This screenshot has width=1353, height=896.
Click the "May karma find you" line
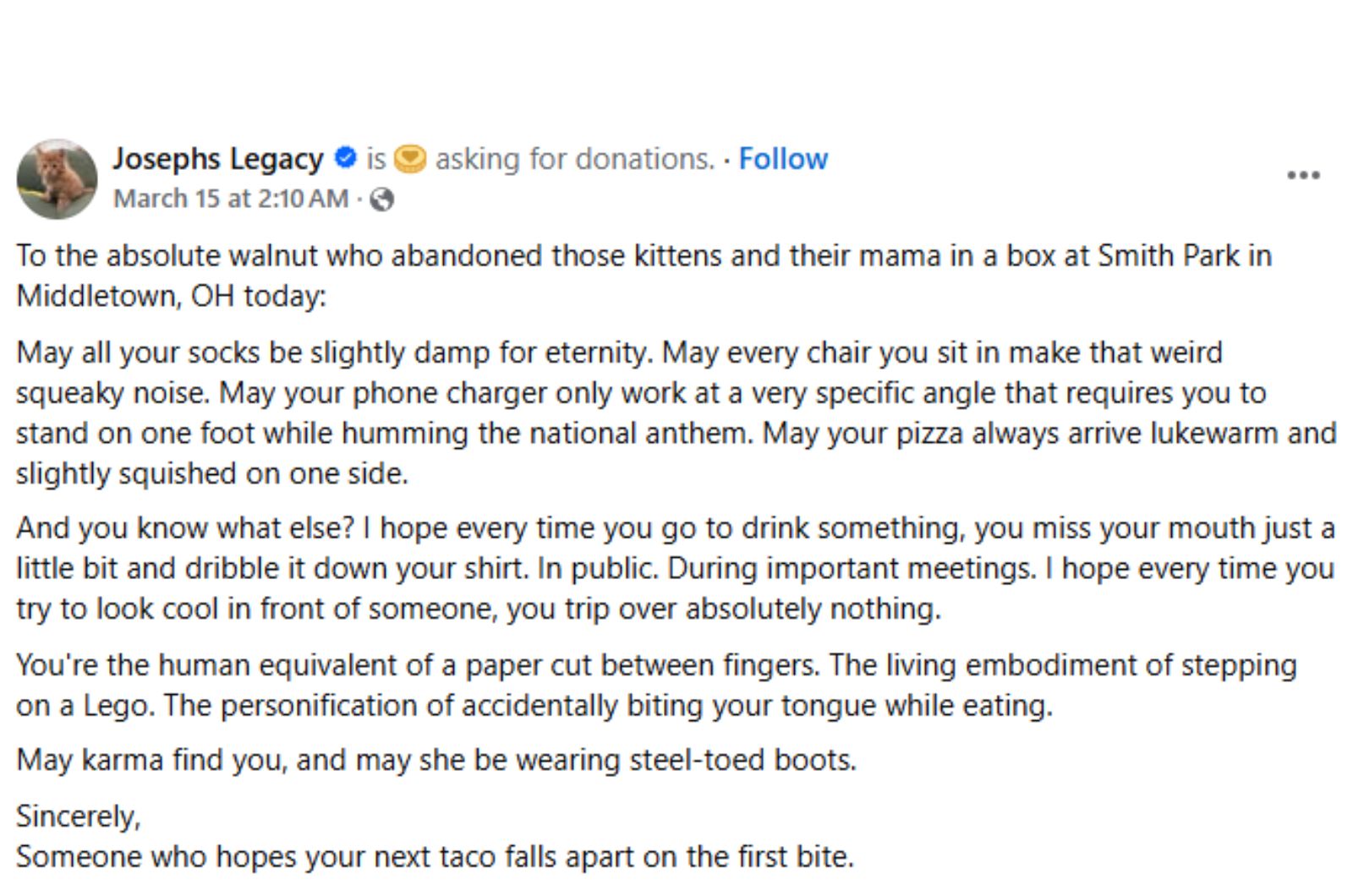point(436,760)
